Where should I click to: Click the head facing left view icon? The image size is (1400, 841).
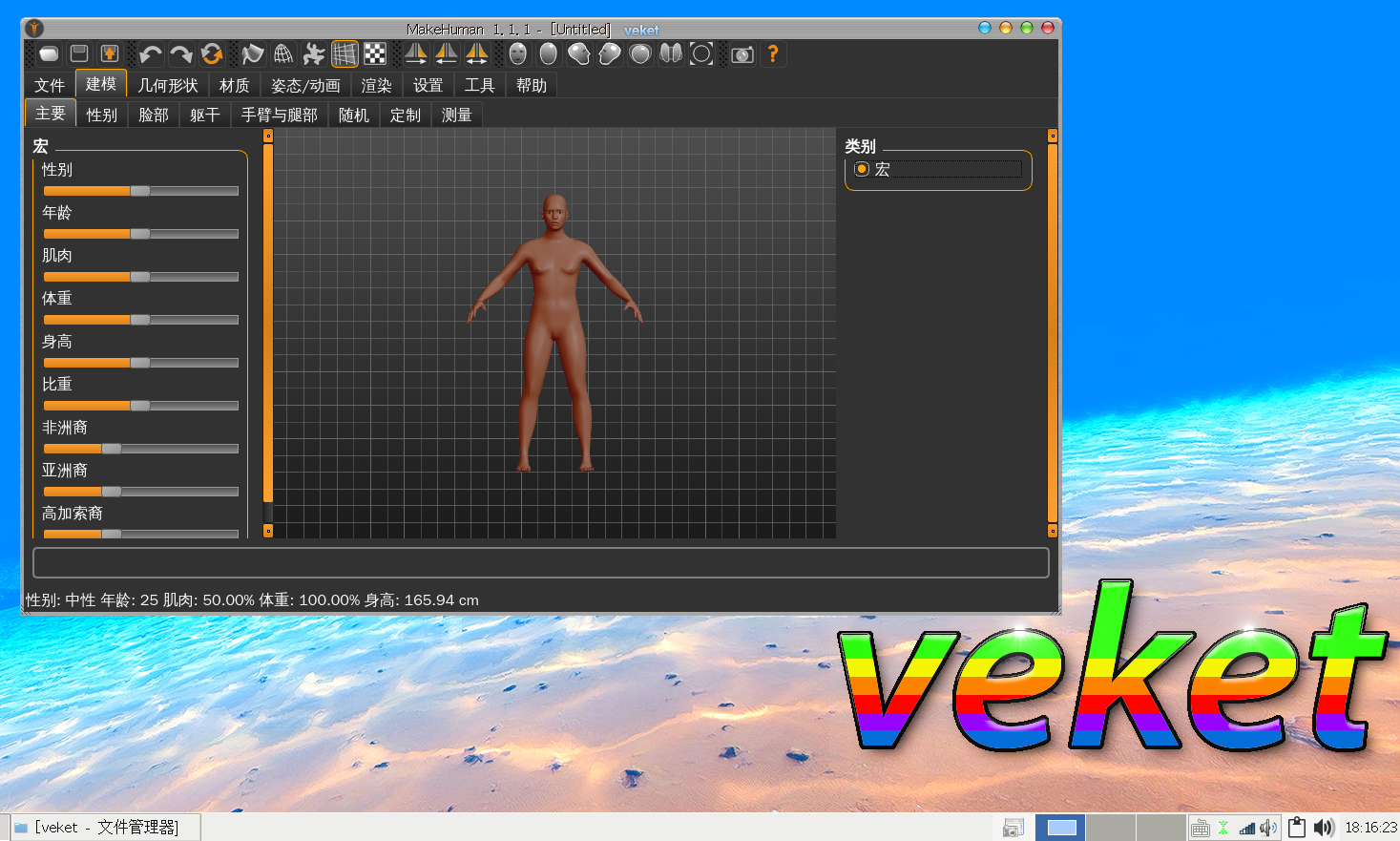pos(579,54)
